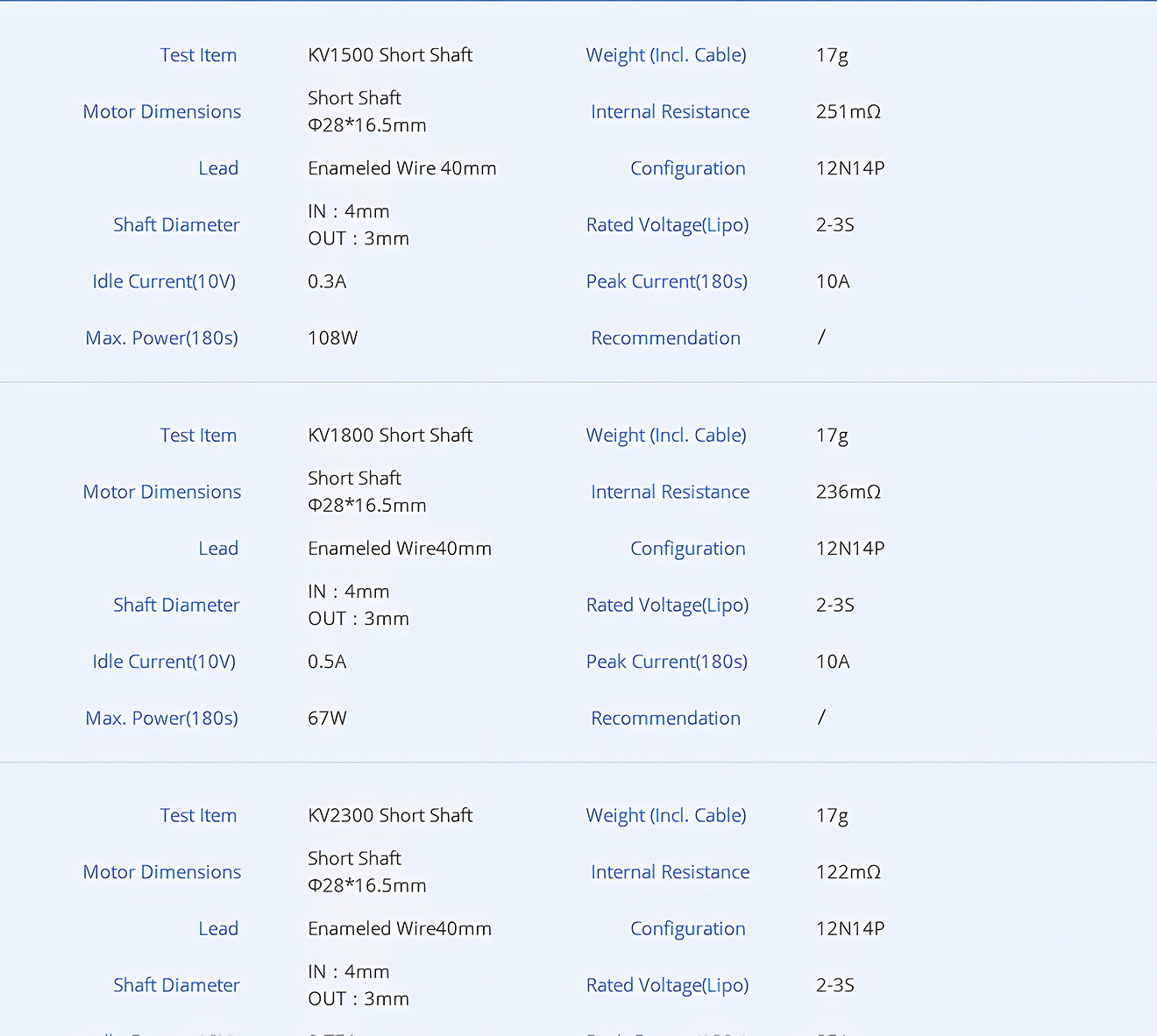Click the KV2300 Short Shaft text
This screenshot has width=1157, height=1036.
[x=390, y=816]
